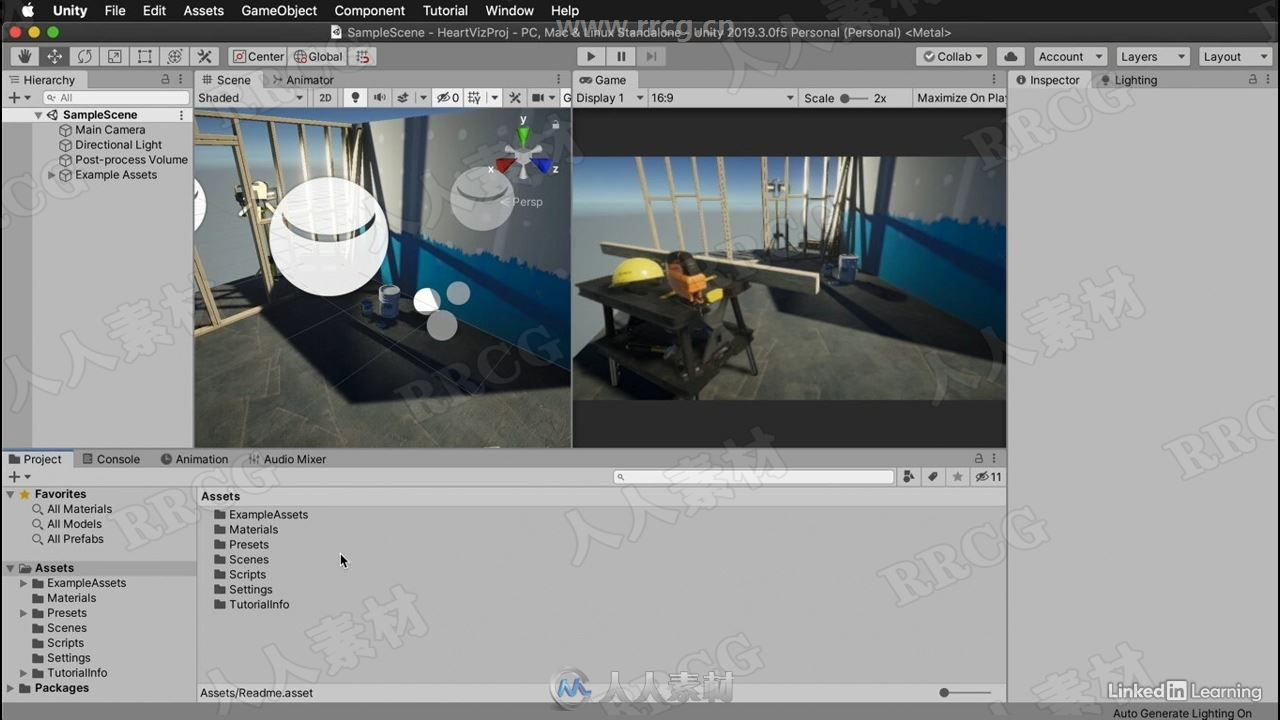Select the Scale tool
Screen dimensions: 1280x720
coord(114,57)
